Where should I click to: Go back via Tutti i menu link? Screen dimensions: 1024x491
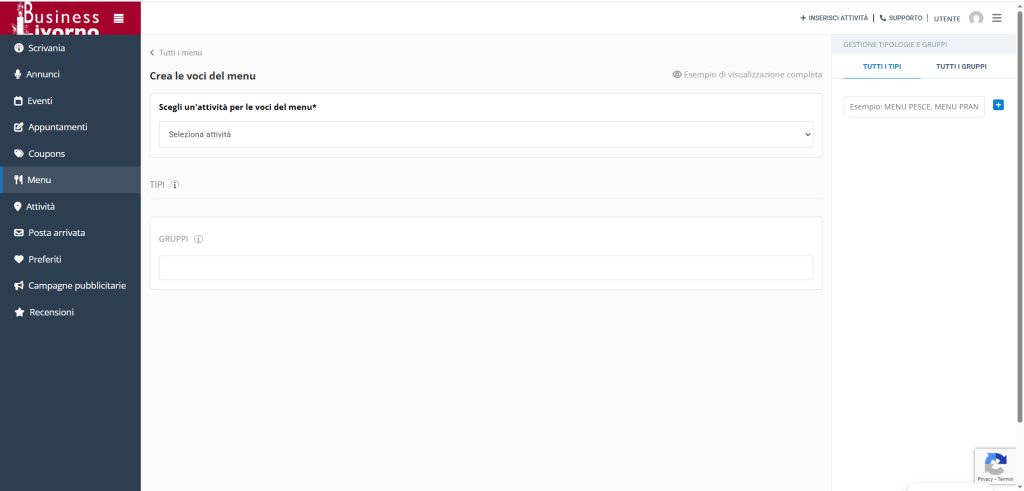click(x=177, y=53)
